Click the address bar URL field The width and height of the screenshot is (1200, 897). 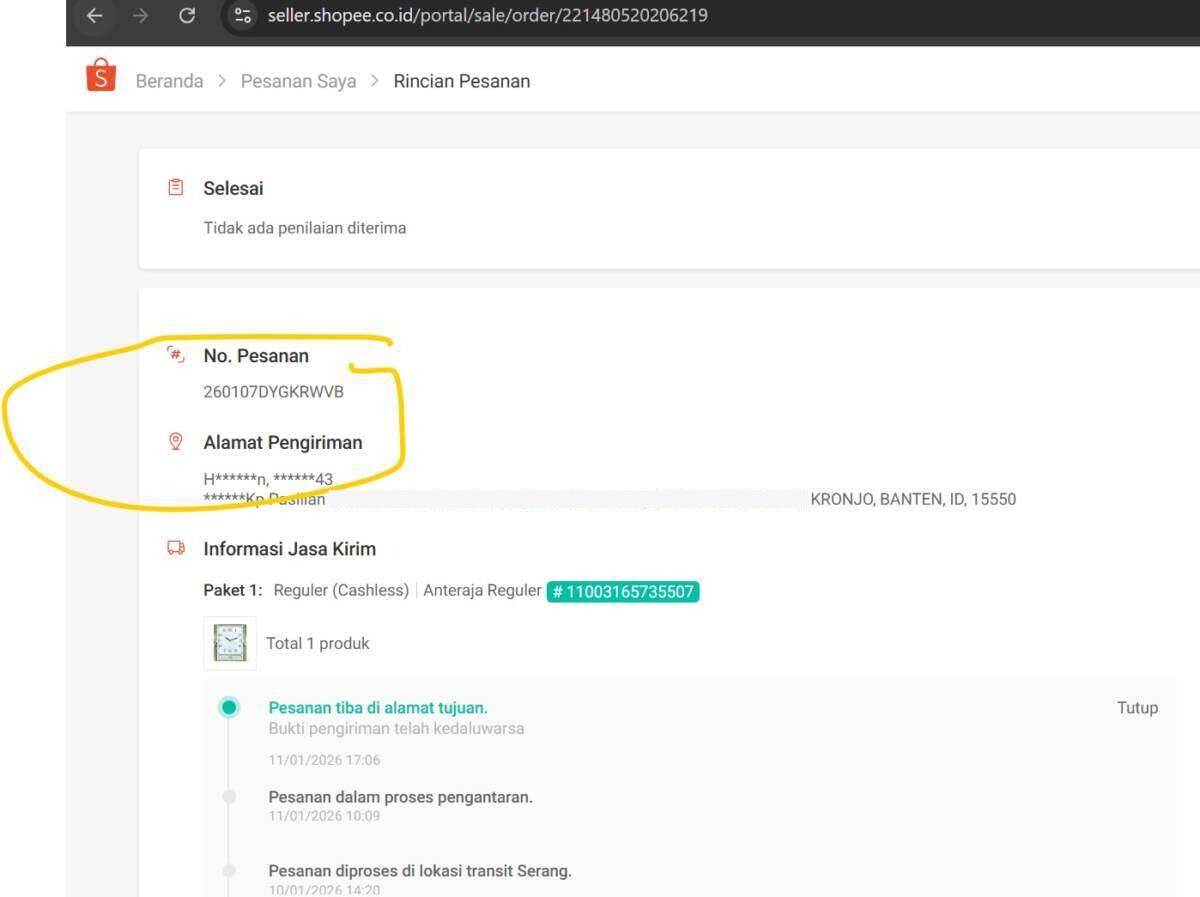click(488, 16)
